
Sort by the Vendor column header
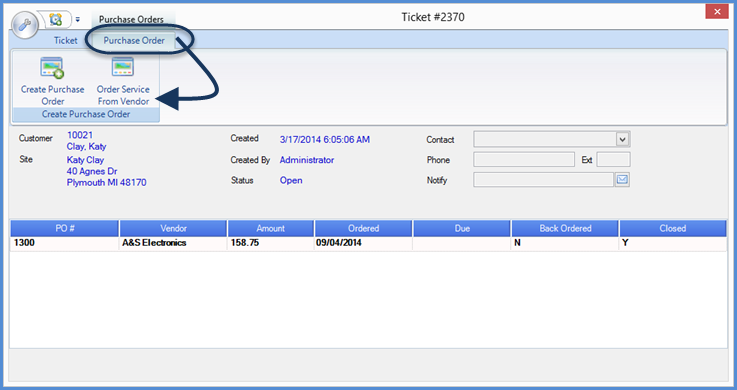173,228
